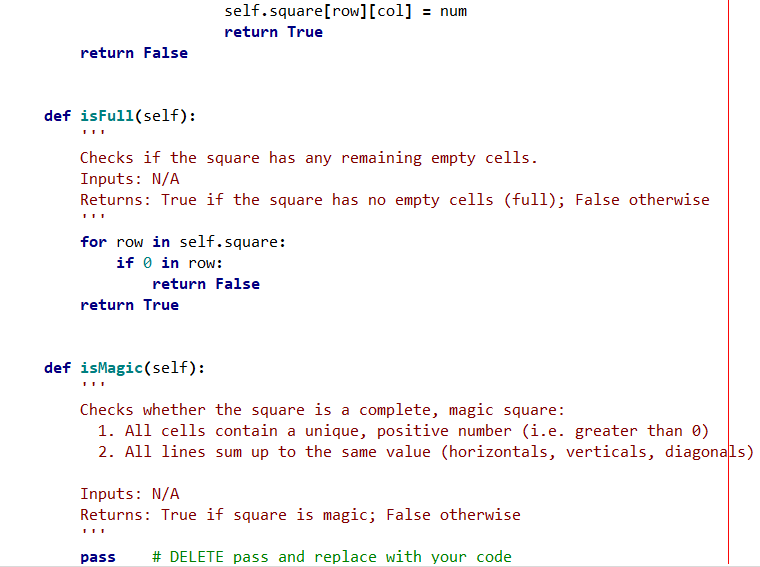This screenshot has width=760, height=567.
Task: Click 'Inputs: N/A' in the isMagic docstring
Action: (130, 494)
